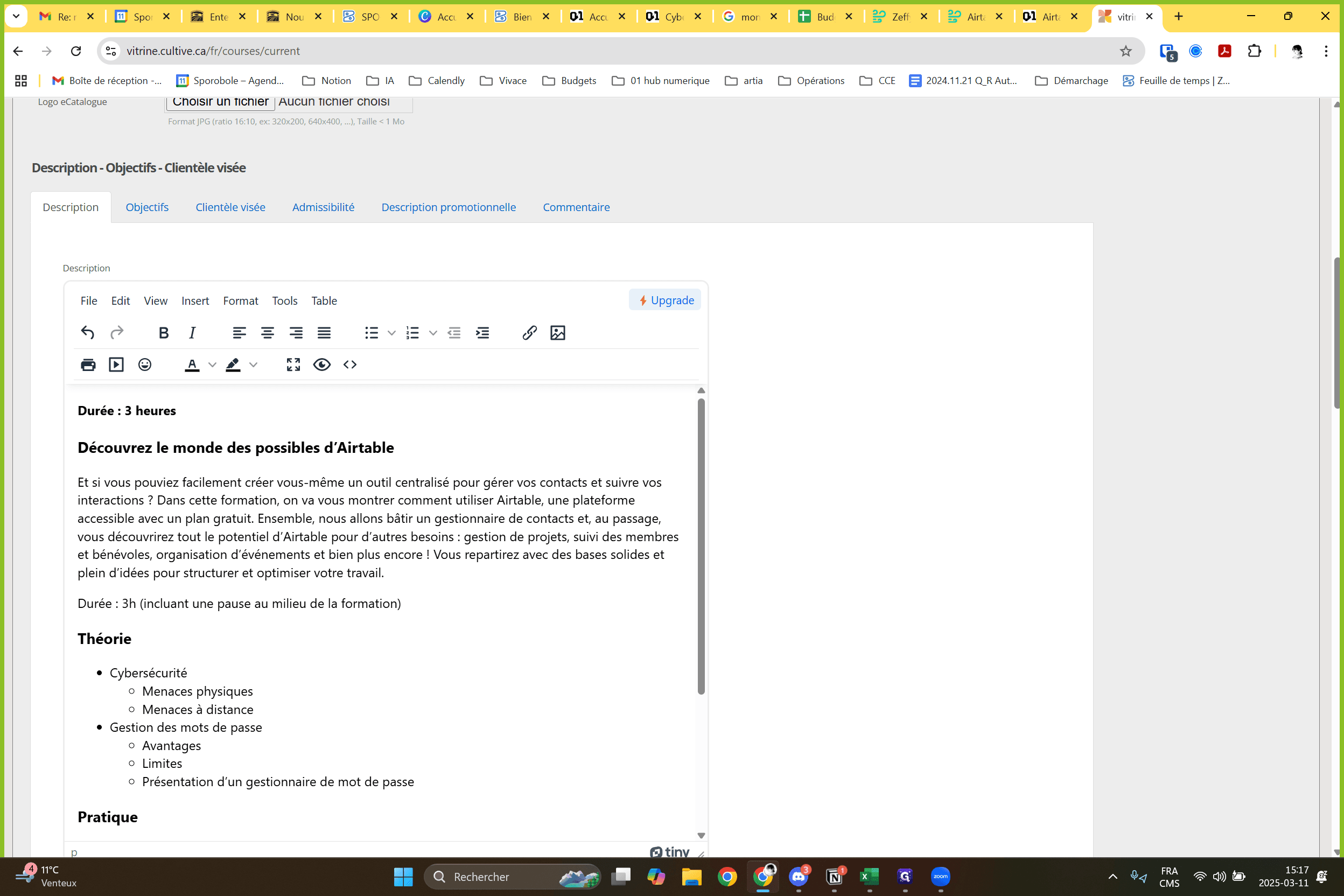Open text color dropdown arrow
The image size is (1344, 896).
212,365
